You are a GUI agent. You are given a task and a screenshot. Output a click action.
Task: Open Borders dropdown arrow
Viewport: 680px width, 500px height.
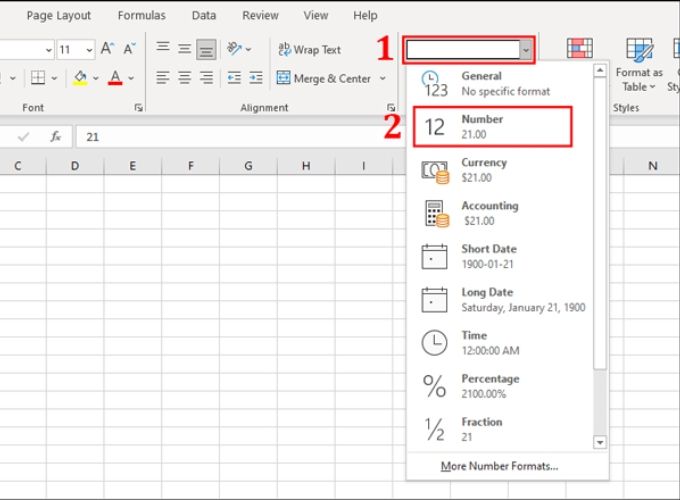coord(54,78)
